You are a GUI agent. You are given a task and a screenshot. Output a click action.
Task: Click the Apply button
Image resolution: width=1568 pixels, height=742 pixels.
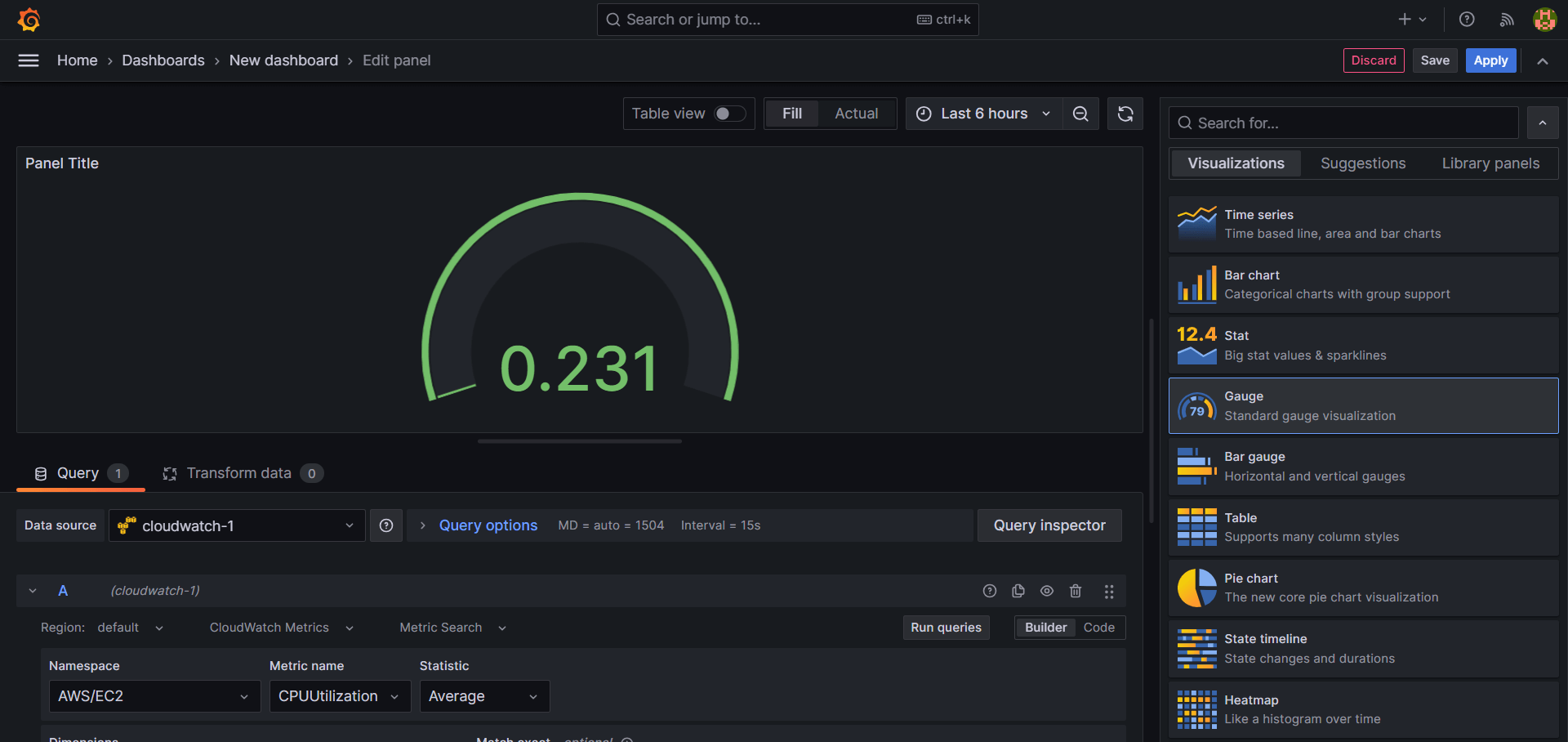(1490, 60)
